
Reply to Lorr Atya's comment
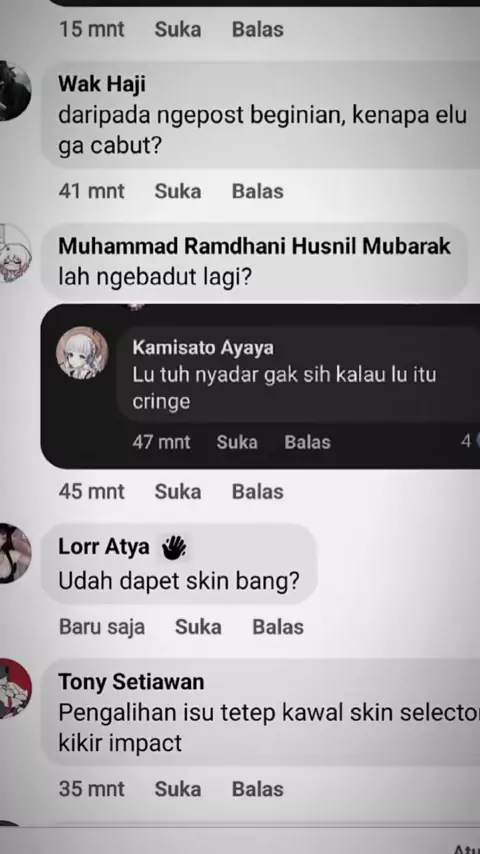click(278, 627)
